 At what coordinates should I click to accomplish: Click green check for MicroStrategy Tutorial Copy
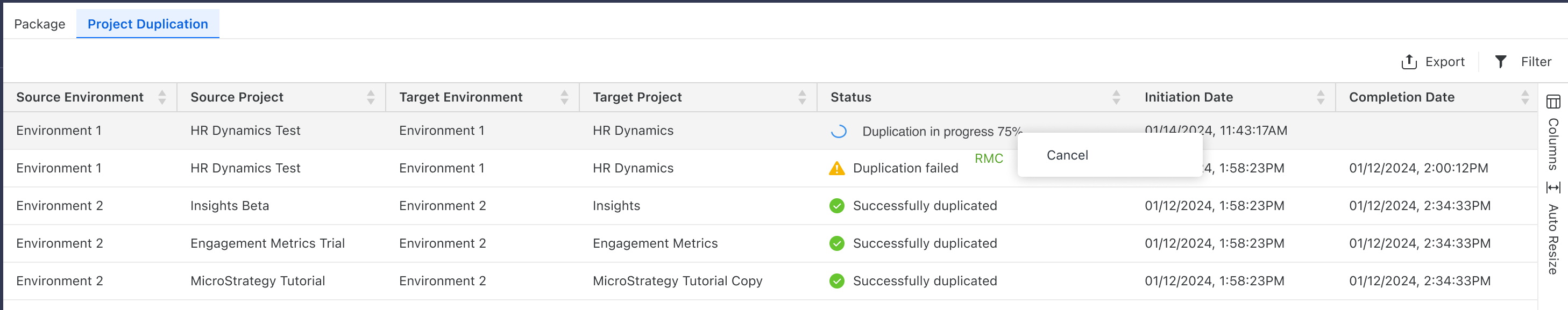[x=837, y=282]
